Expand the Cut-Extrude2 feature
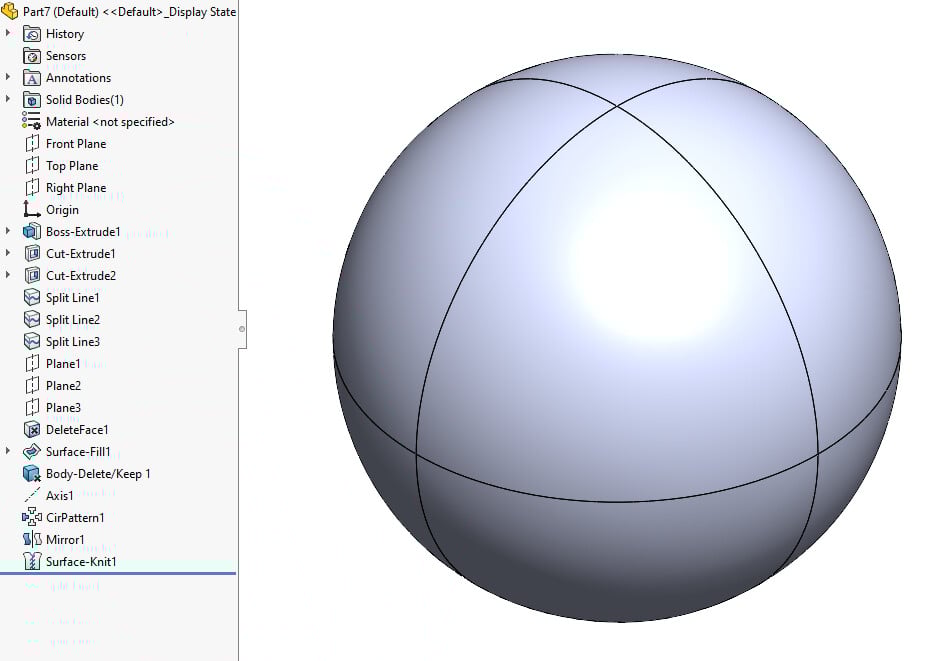942x661 pixels. coord(7,275)
